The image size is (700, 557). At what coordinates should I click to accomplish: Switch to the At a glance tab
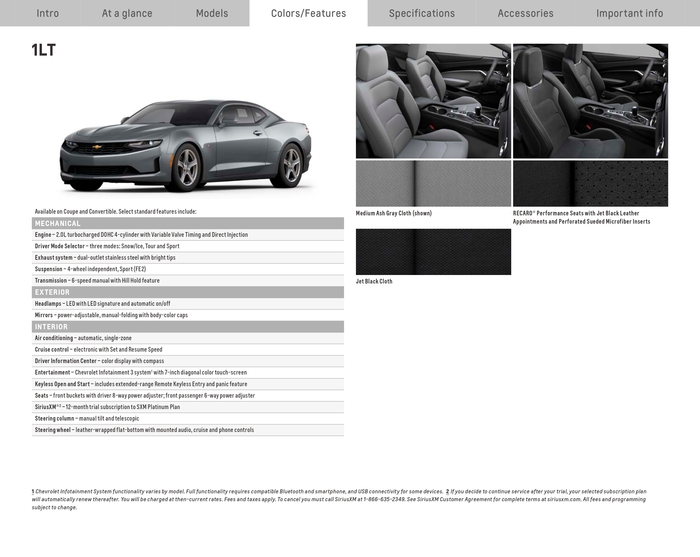(x=127, y=13)
